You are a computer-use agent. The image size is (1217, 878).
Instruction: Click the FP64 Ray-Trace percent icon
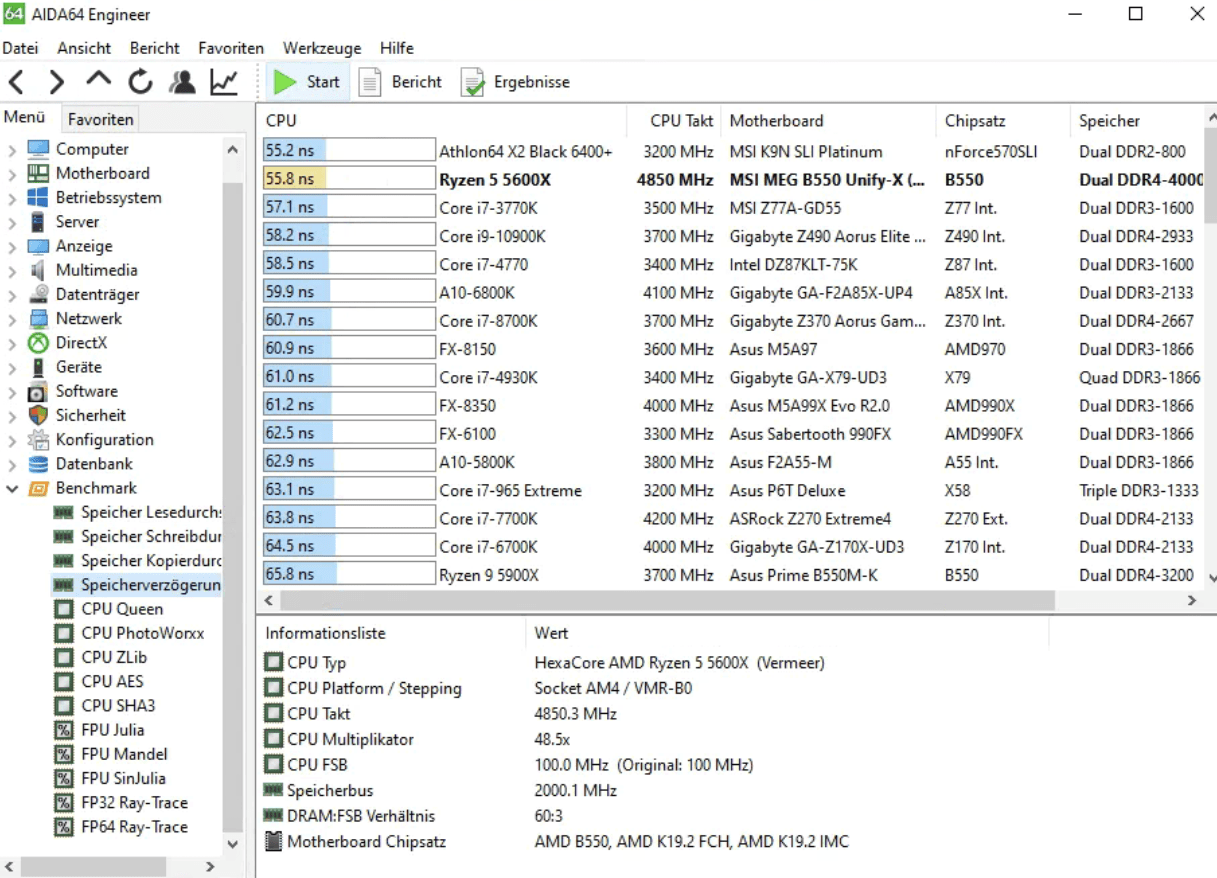click(x=64, y=827)
